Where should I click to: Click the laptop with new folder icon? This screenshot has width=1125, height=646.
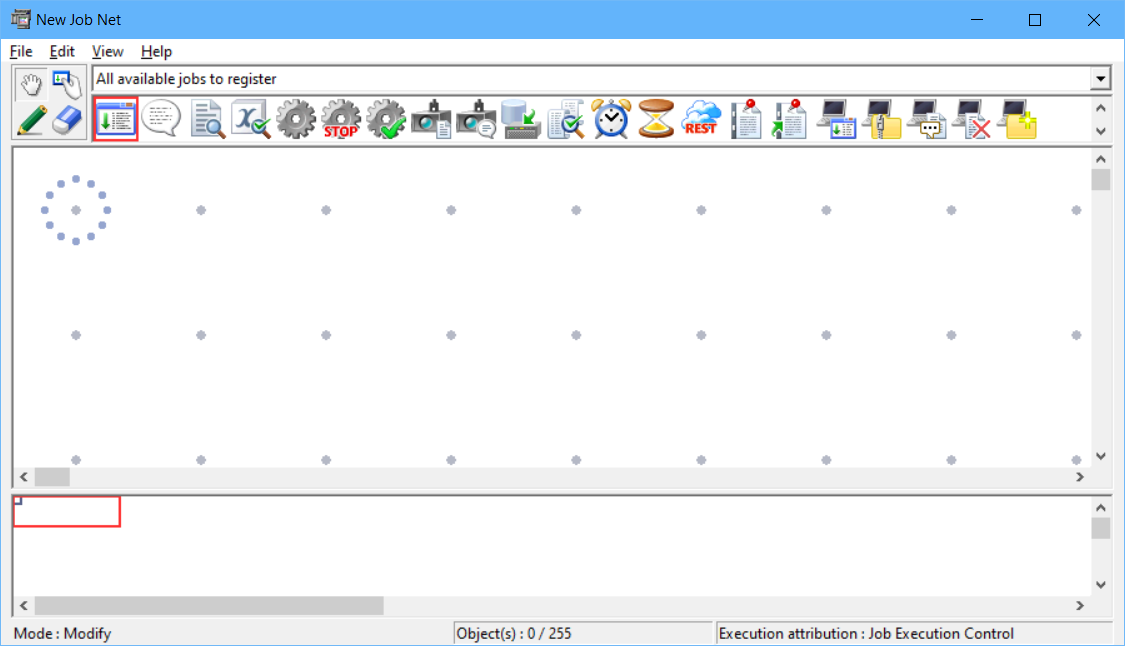(1017, 119)
